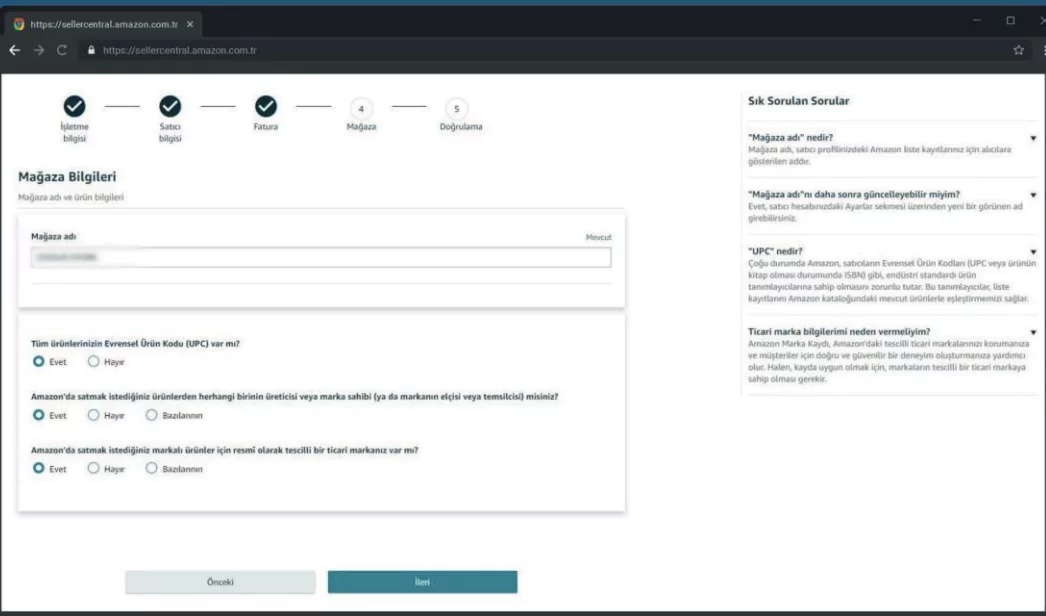Viewport: 1046px width, 616px height.
Task: Click the tab favicon for sellercentral
Action: click(19, 24)
